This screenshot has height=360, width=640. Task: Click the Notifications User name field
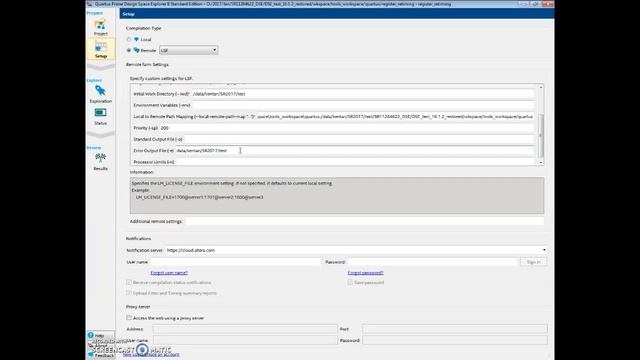click(x=236, y=262)
